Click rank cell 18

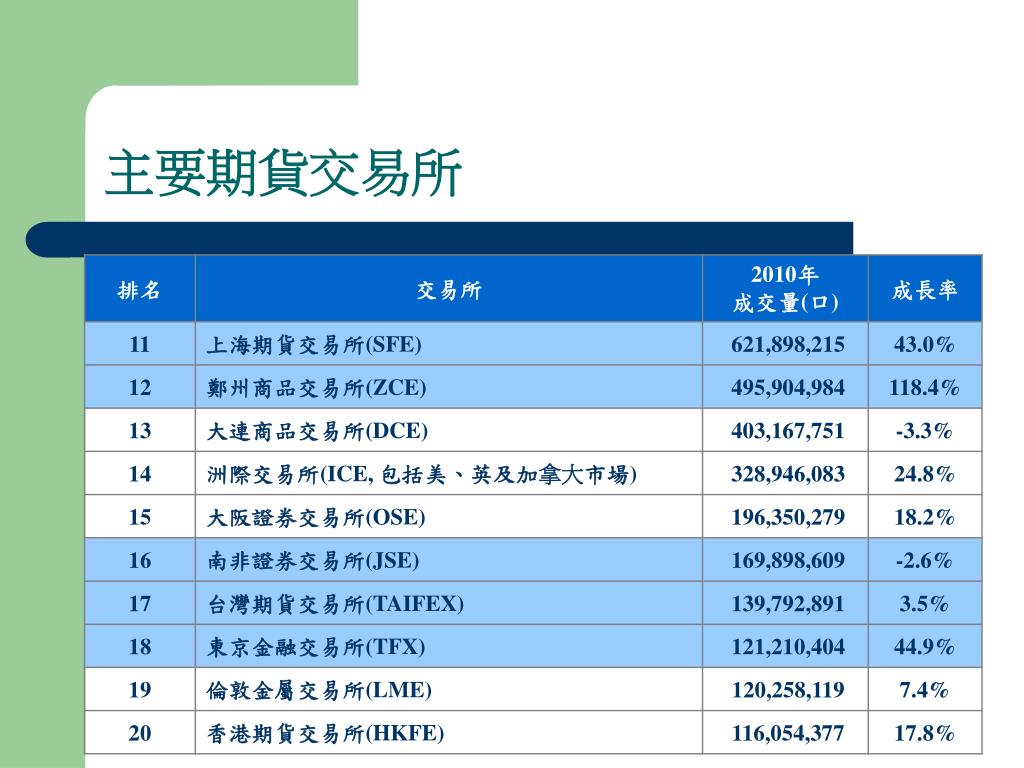tap(140, 646)
